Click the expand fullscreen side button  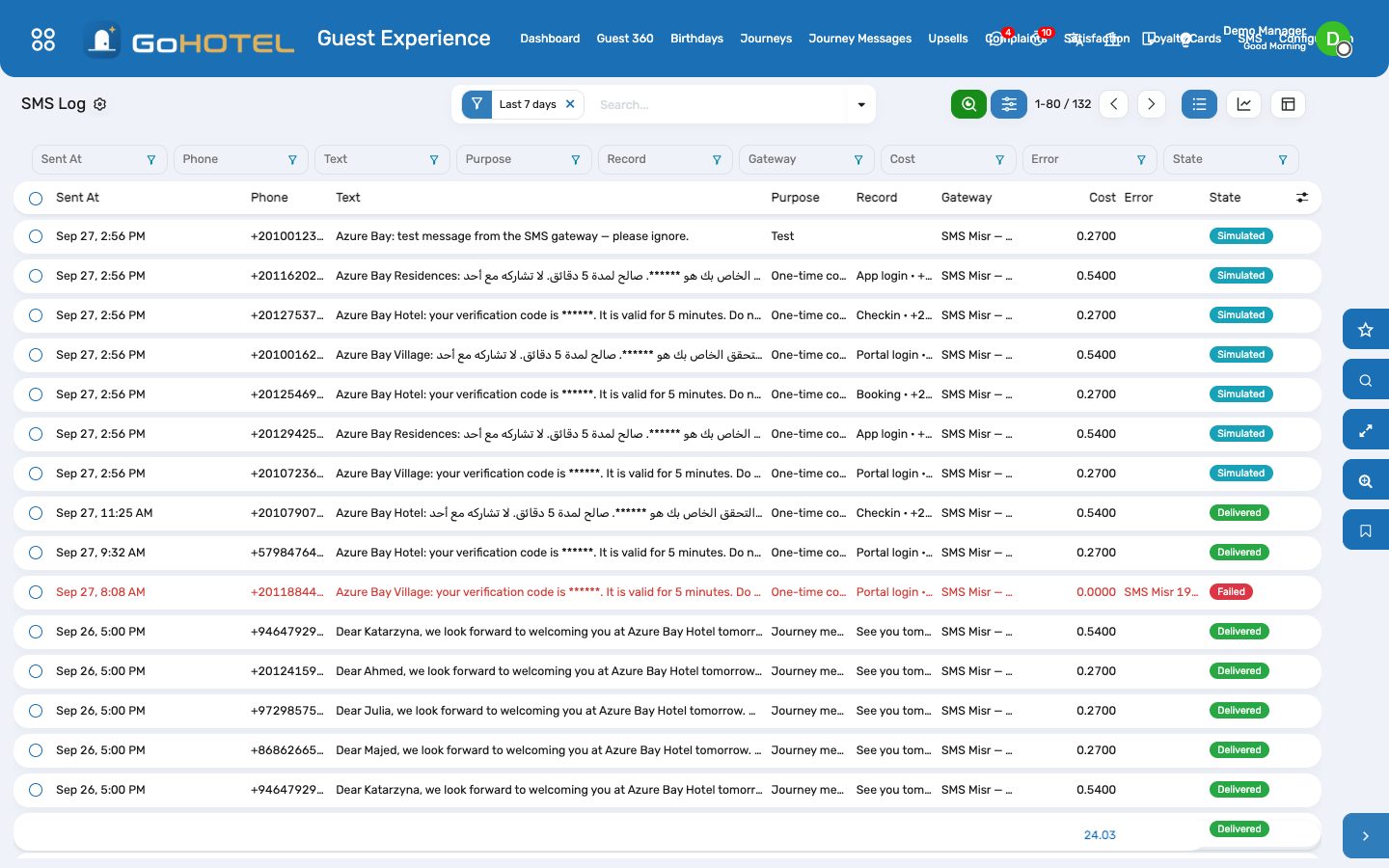pos(1366,430)
